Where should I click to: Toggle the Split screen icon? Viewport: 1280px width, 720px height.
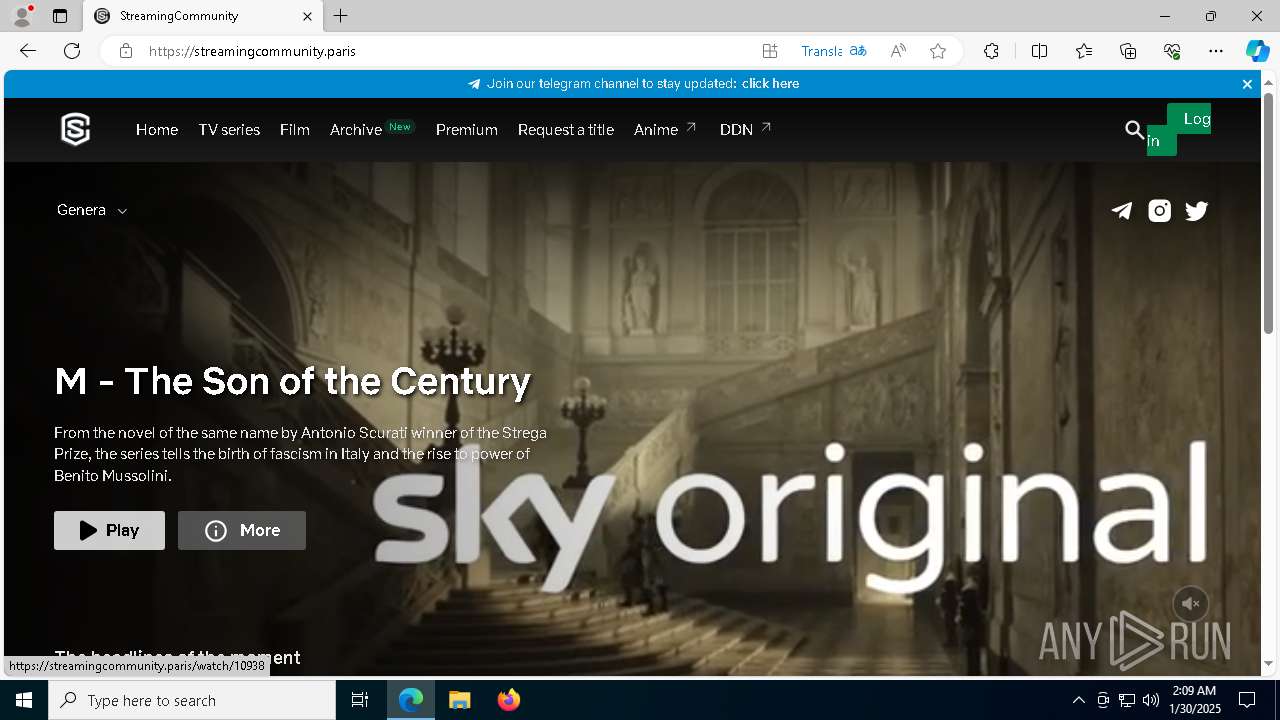coord(1039,51)
